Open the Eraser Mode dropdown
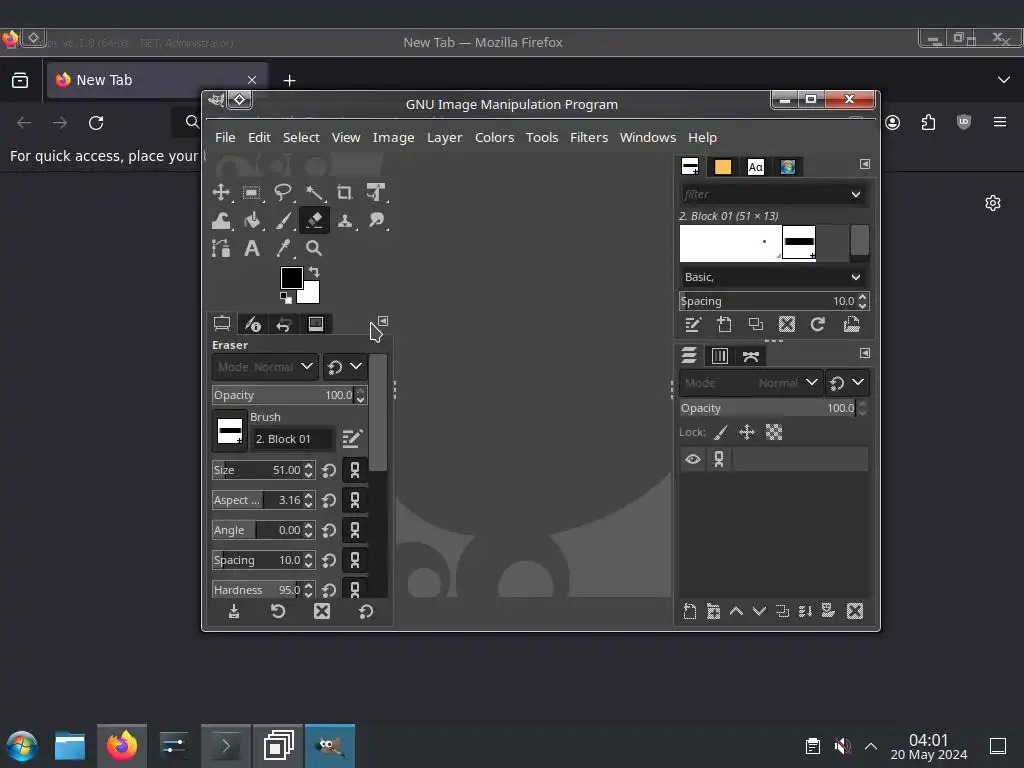This screenshot has width=1024, height=768. pyautogui.click(x=265, y=366)
